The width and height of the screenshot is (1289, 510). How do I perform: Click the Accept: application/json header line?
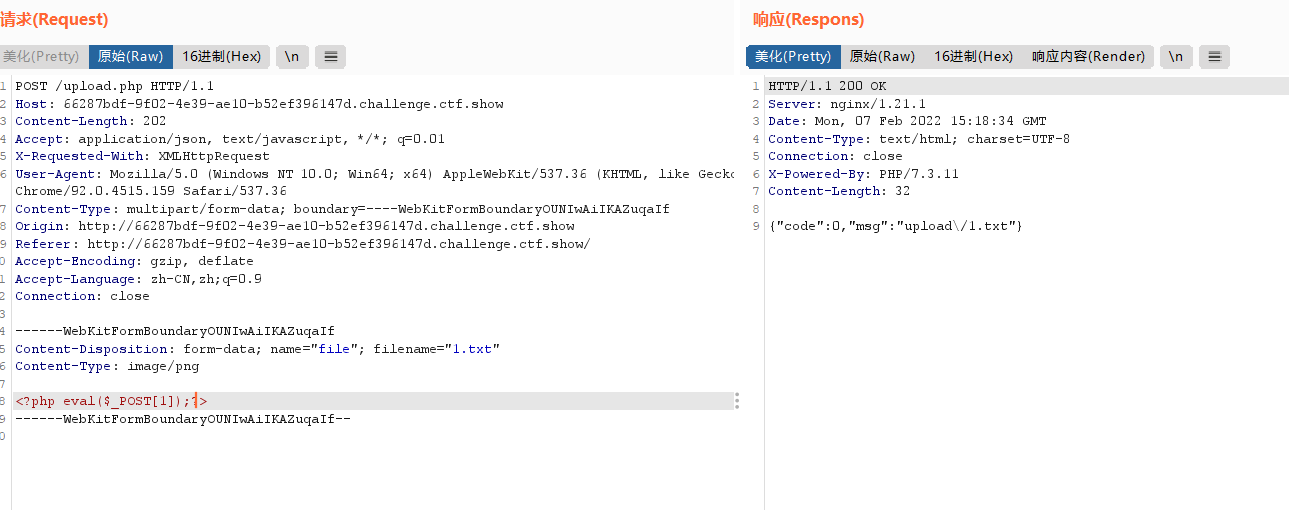pyautogui.click(x=230, y=139)
